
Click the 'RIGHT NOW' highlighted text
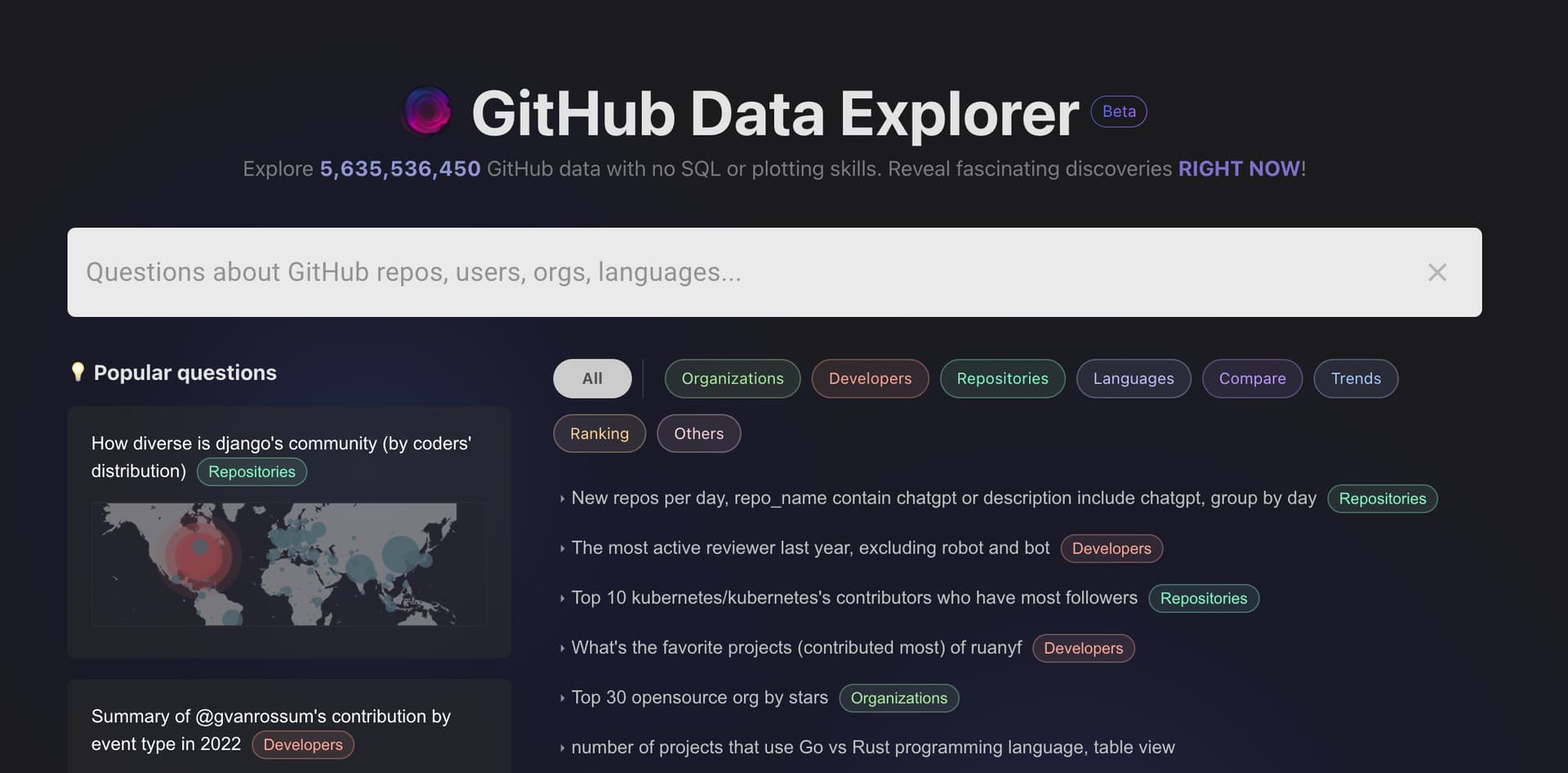tap(1239, 168)
